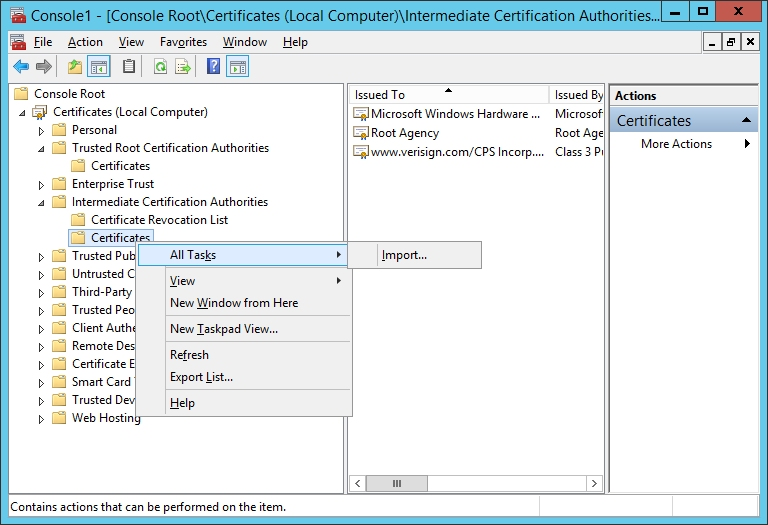This screenshot has height=525, width=768.
Task: Open the Favorites menu in menu bar
Action: (183, 42)
